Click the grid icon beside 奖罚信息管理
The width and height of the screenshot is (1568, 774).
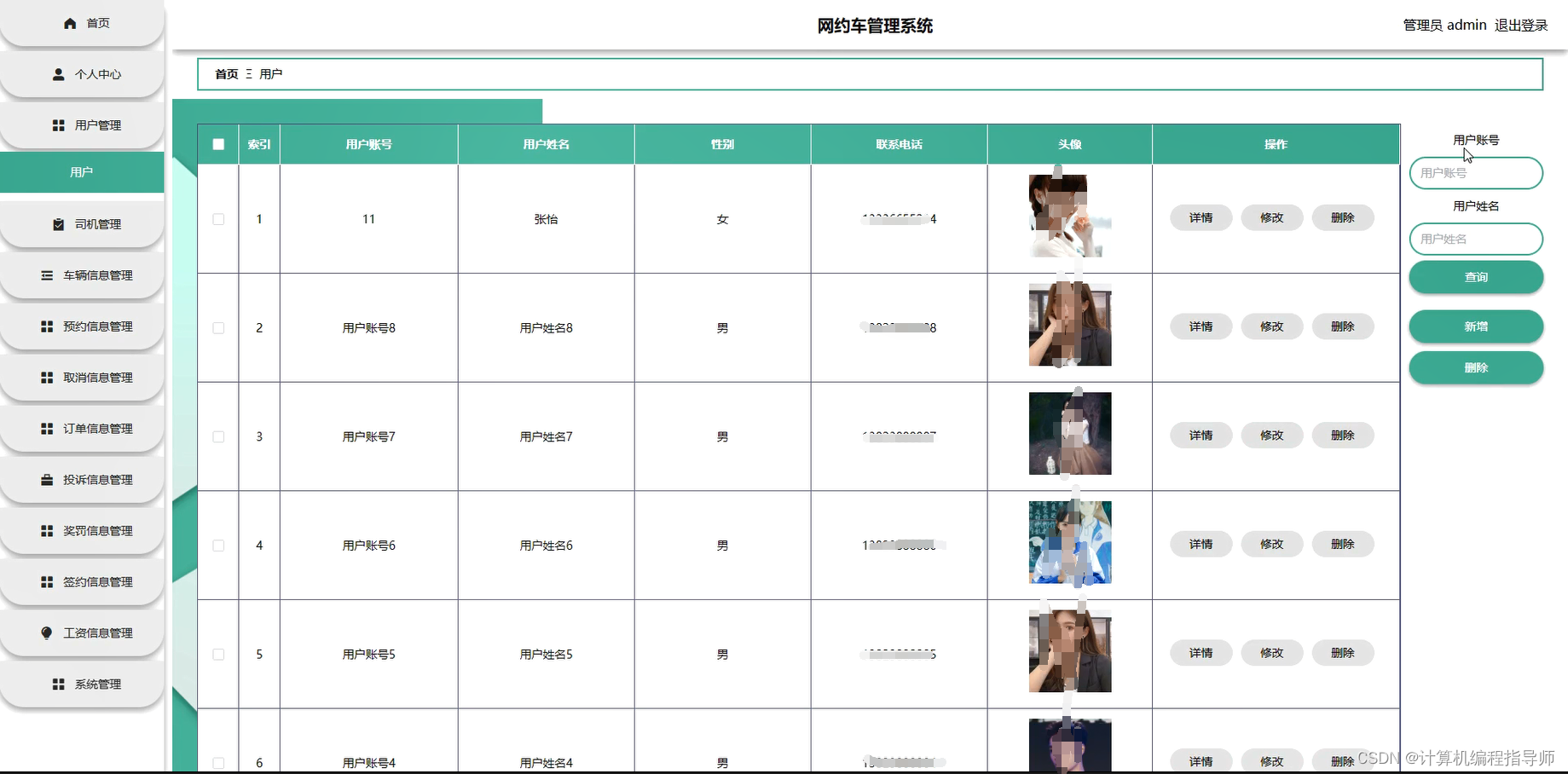click(47, 531)
